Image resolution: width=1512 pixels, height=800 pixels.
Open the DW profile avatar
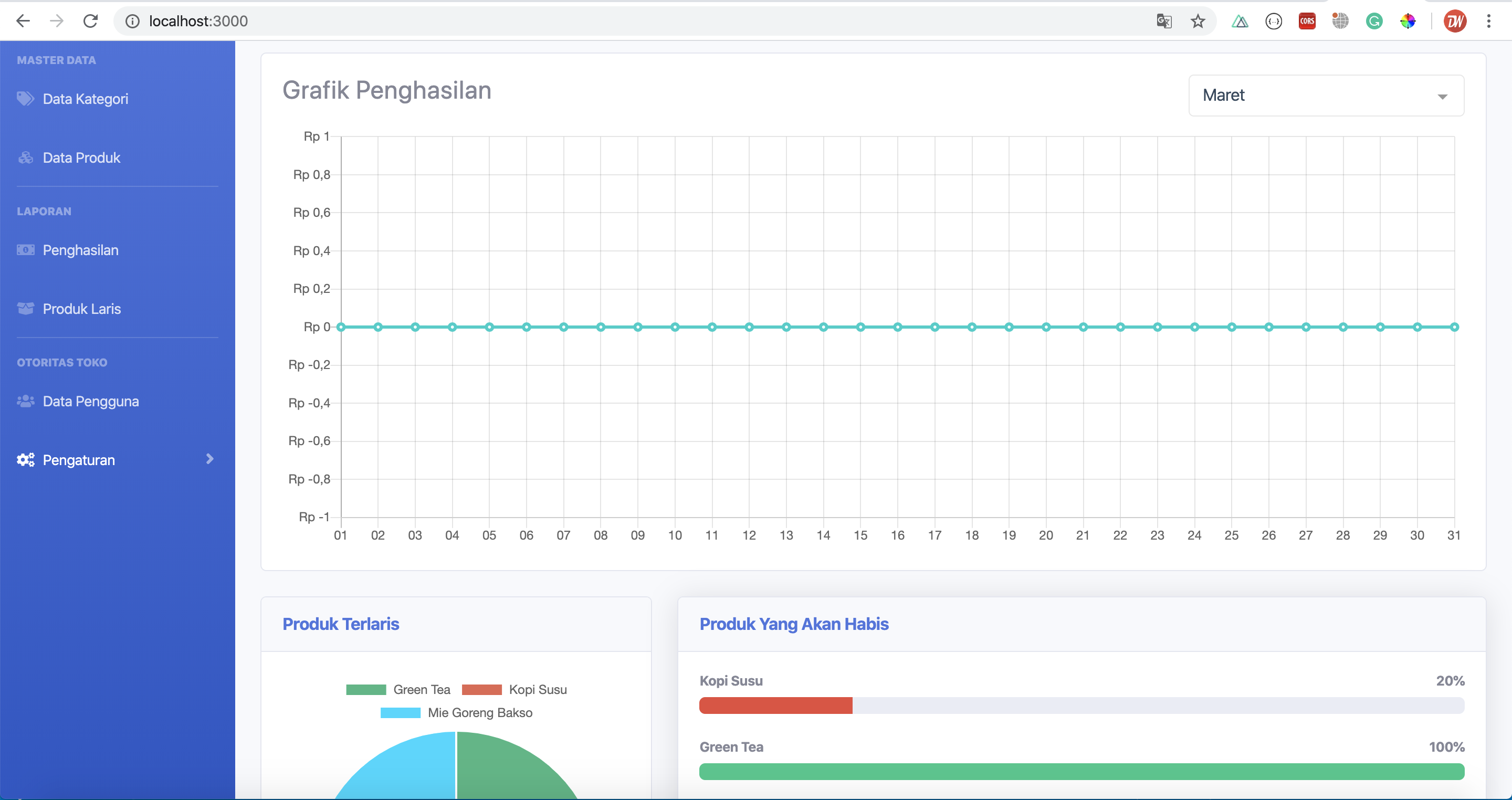click(x=1455, y=22)
